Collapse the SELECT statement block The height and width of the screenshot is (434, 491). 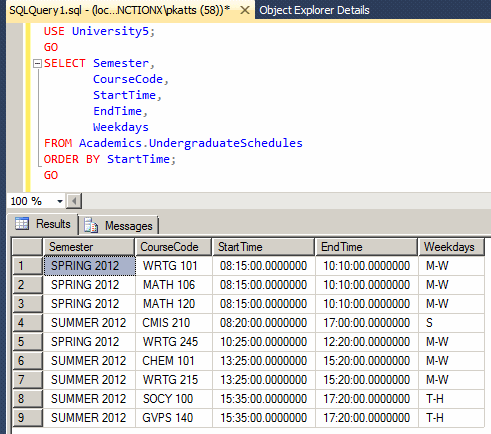pos(37,63)
